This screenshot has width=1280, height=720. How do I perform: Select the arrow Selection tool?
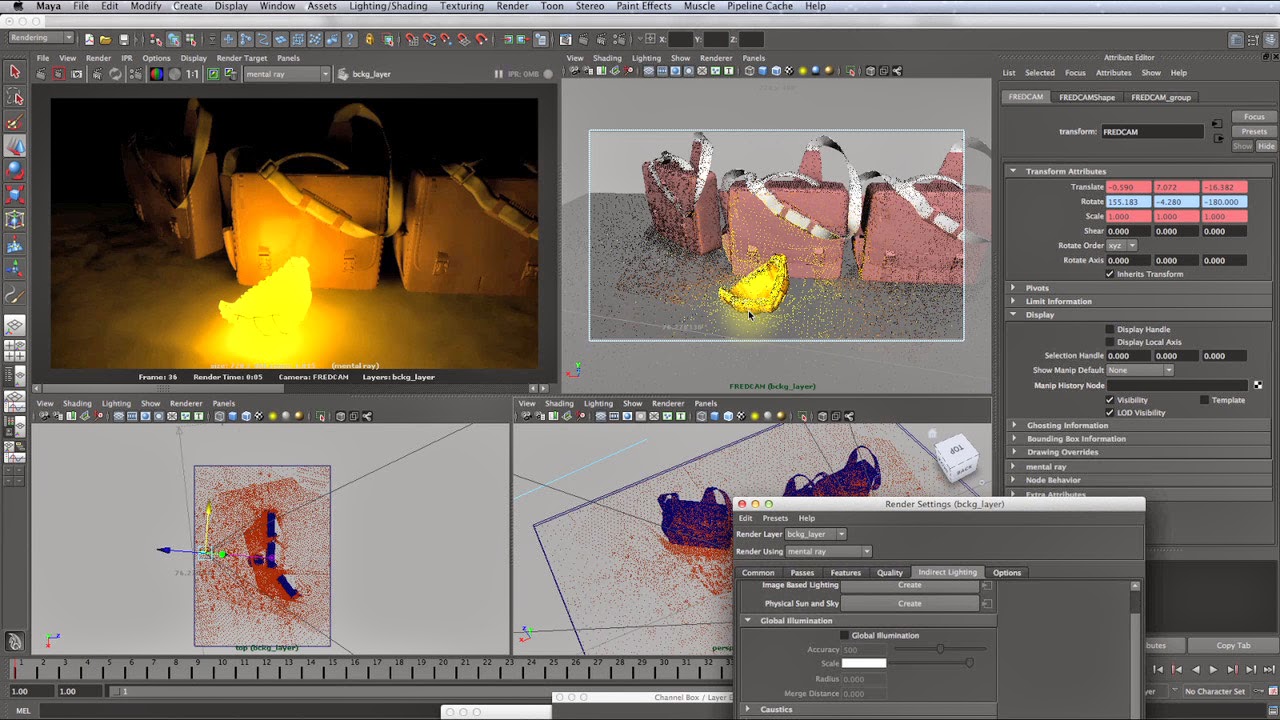point(14,72)
